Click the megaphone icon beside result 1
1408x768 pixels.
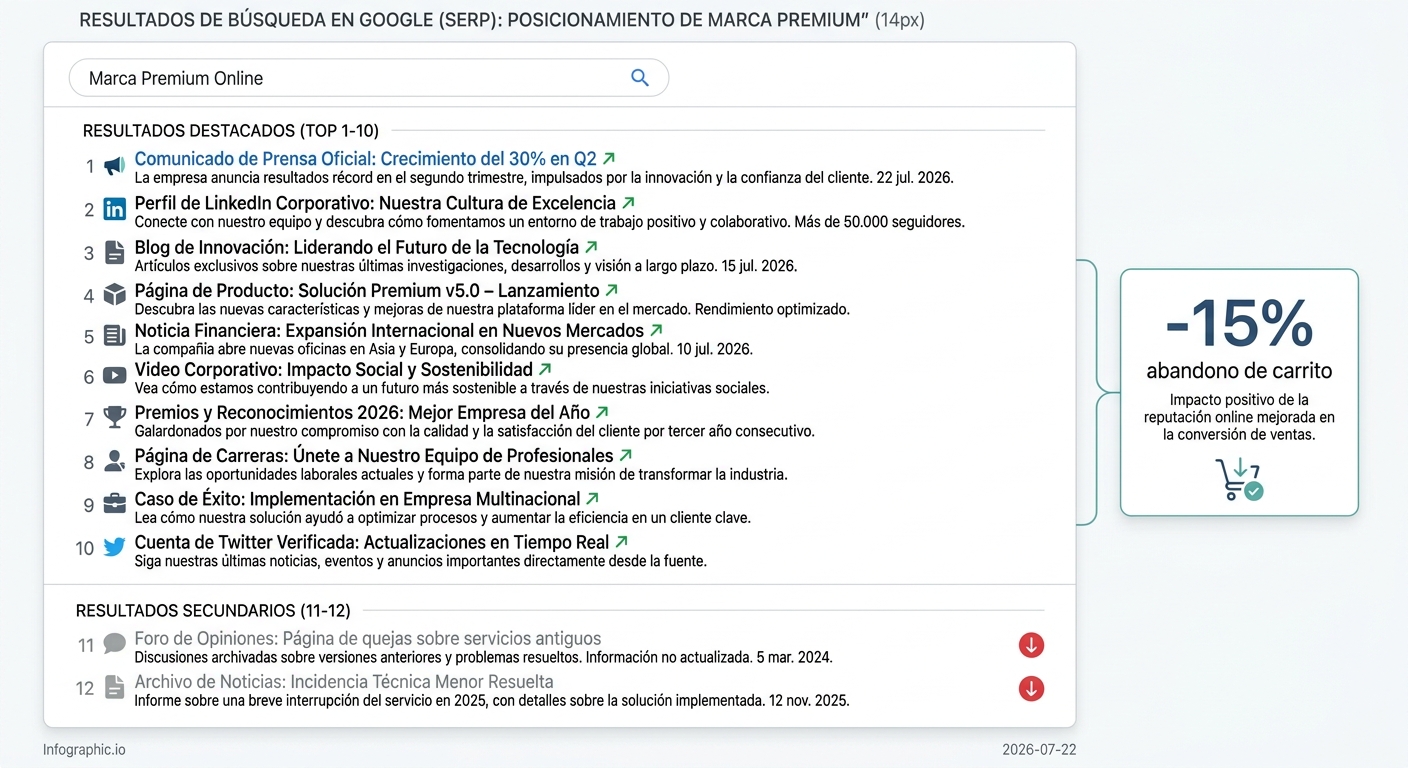tap(114, 166)
